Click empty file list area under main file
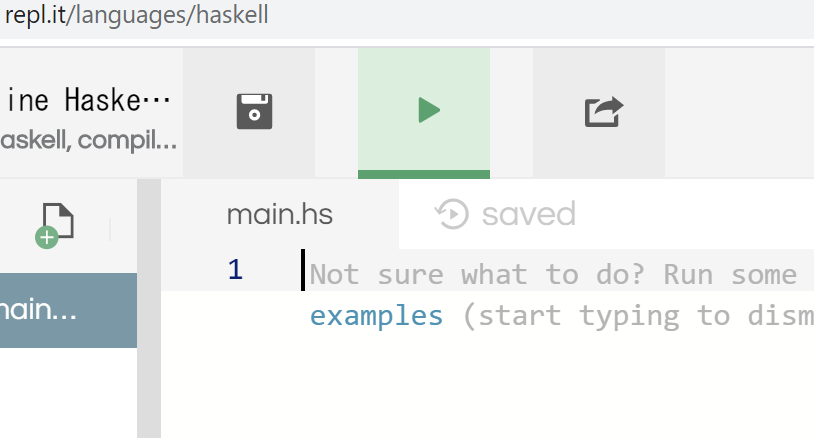814x438 pixels. pos(69,393)
